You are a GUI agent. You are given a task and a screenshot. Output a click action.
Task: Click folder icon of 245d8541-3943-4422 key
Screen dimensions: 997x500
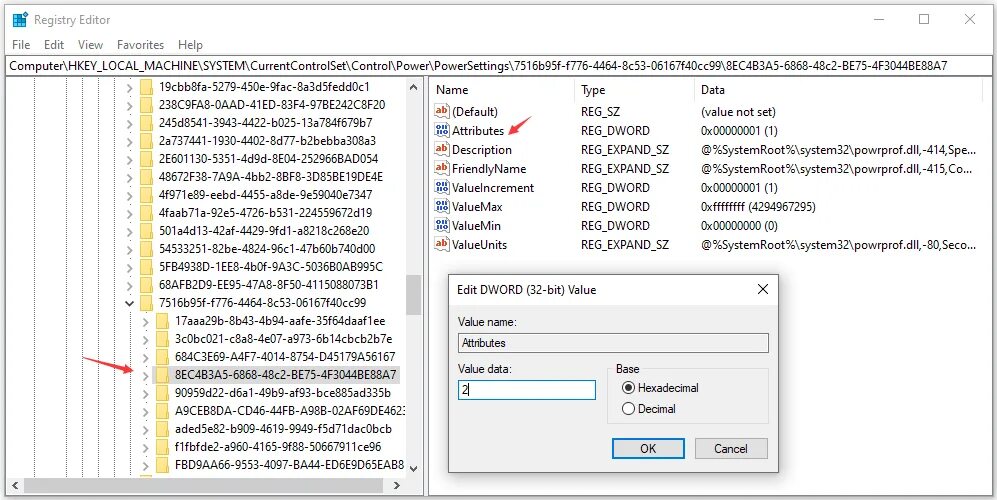tap(147, 123)
